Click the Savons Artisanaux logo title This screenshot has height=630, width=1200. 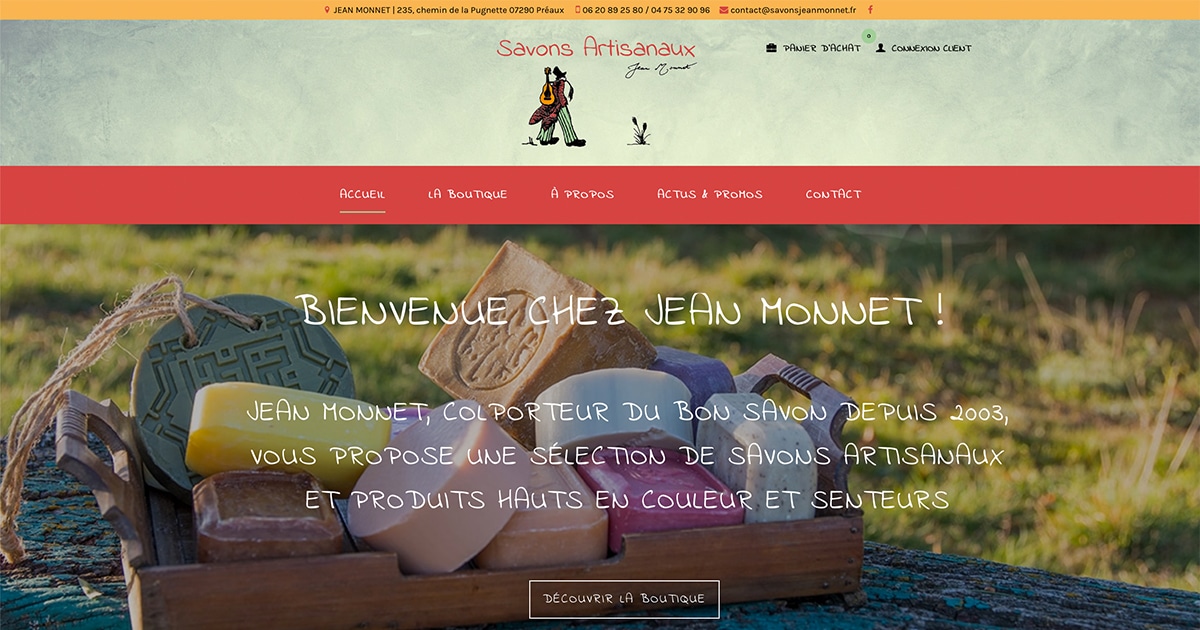pyautogui.click(x=596, y=48)
